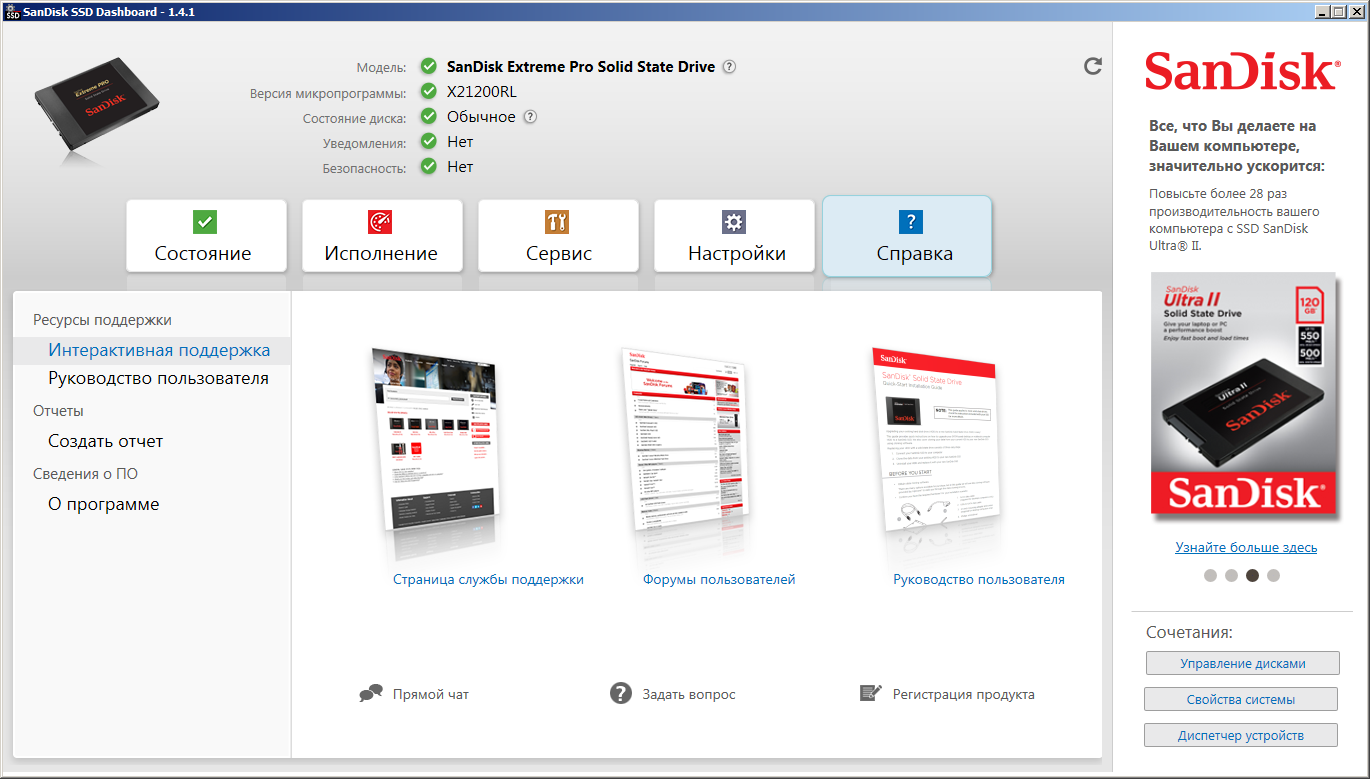Open the Страница службы поддержки link
This screenshot has width=1370, height=779.
488,579
